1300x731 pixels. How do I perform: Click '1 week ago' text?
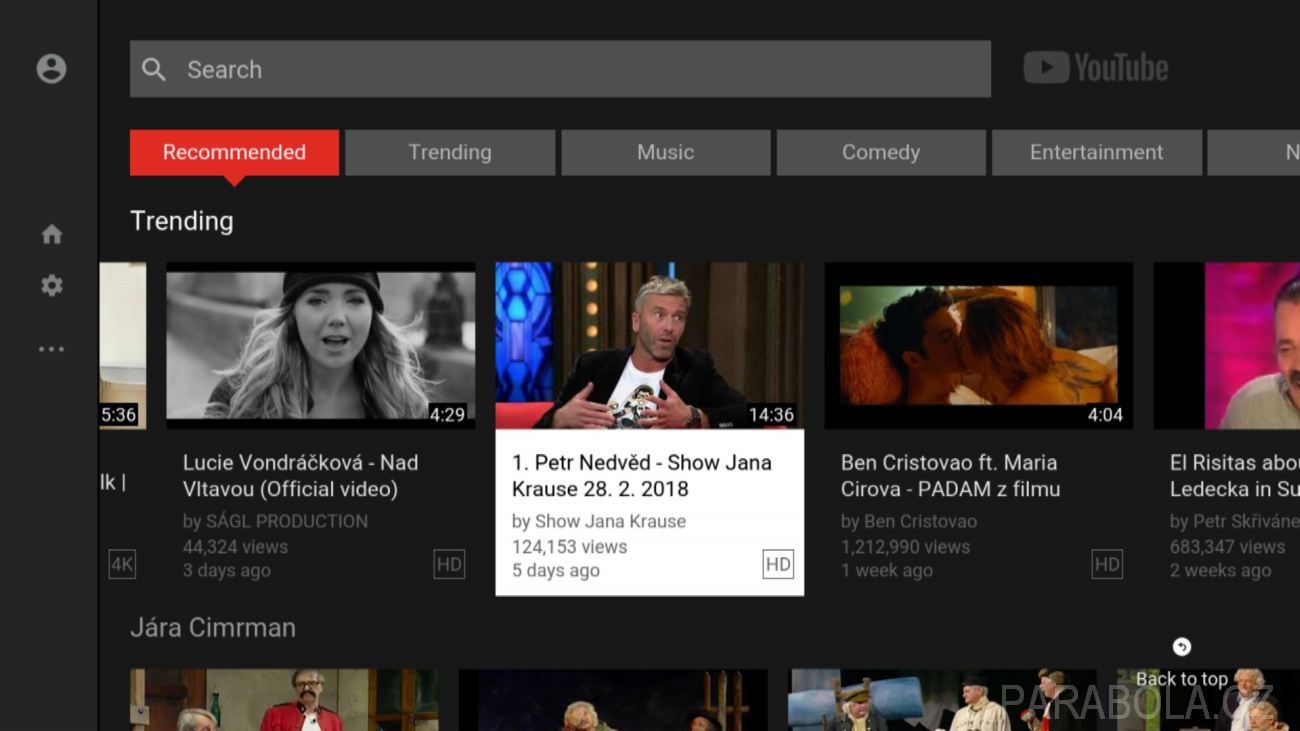tap(887, 571)
